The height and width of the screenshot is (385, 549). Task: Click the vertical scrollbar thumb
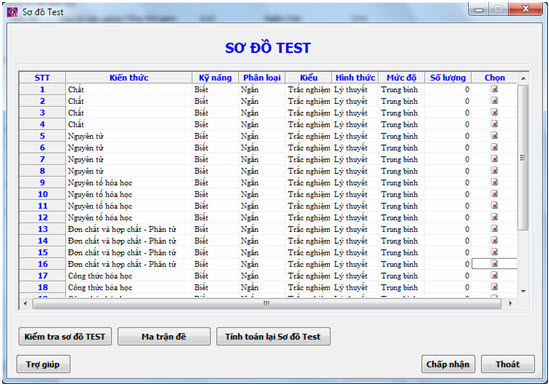(x=523, y=158)
